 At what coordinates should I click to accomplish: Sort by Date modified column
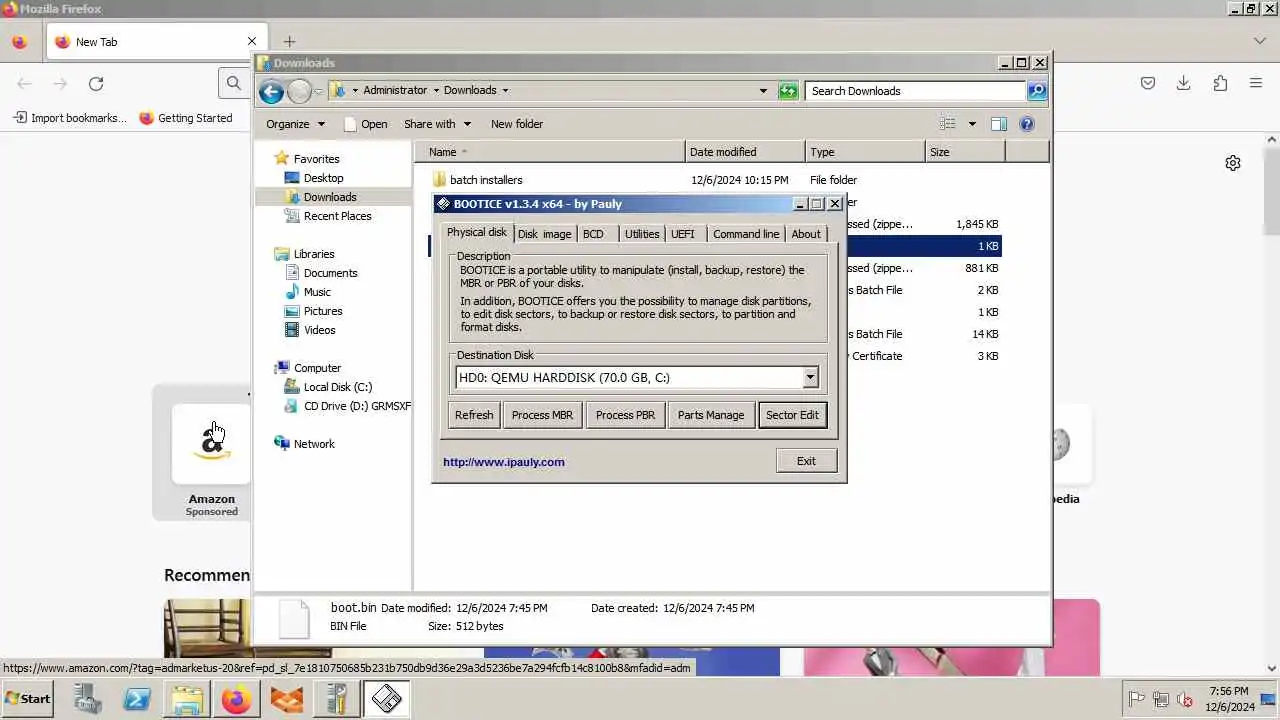[745, 152]
